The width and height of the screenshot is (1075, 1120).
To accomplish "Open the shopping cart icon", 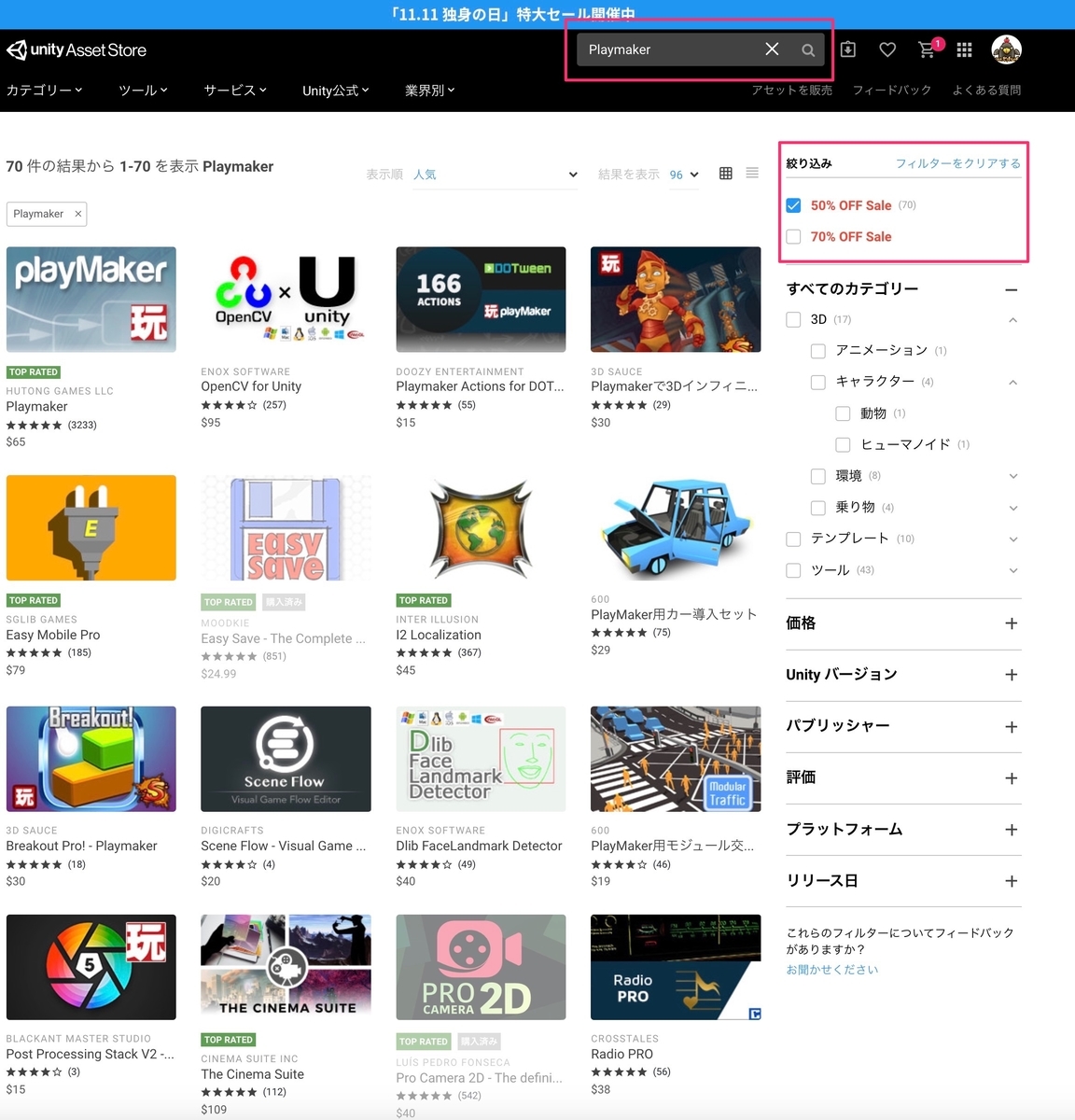I will coord(927,49).
